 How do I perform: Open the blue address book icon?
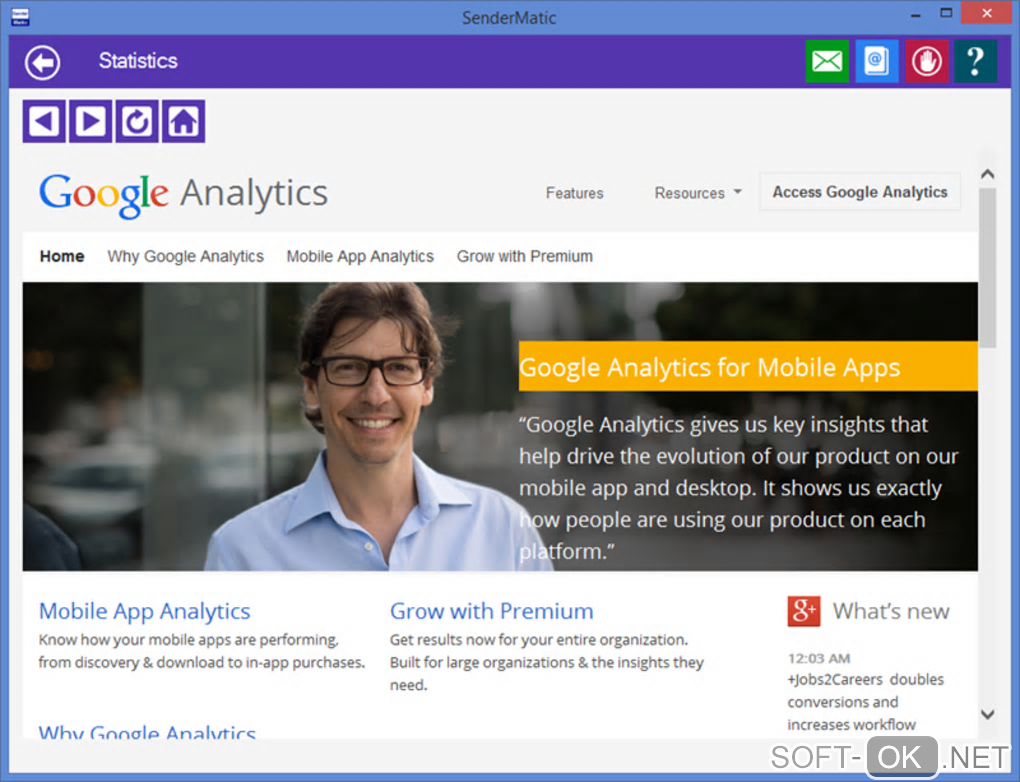(876, 62)
